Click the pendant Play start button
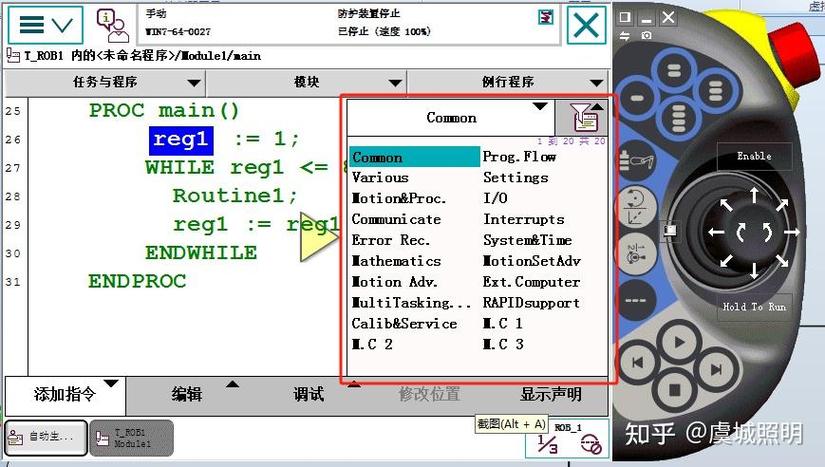The image size is (825, 467). 679,342
